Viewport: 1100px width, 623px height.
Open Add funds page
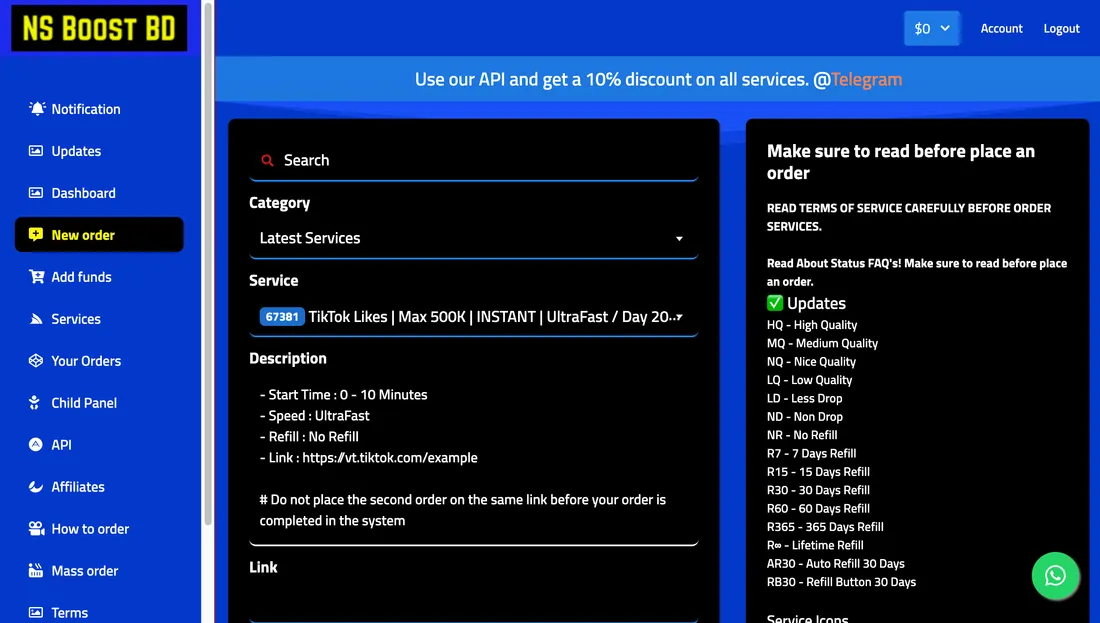point(81,277)
